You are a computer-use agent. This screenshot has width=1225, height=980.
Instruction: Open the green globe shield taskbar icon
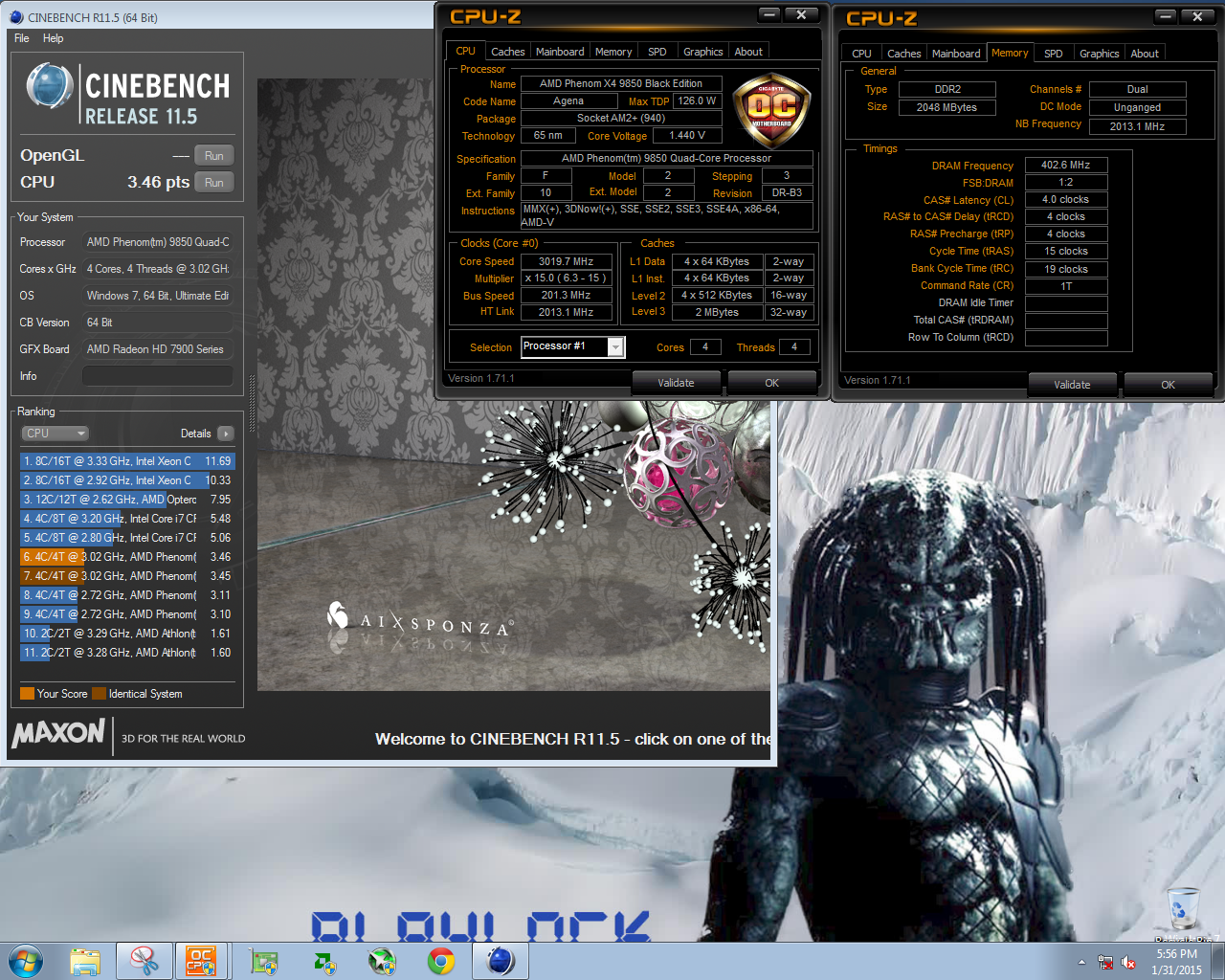click(x=382, y=962)
